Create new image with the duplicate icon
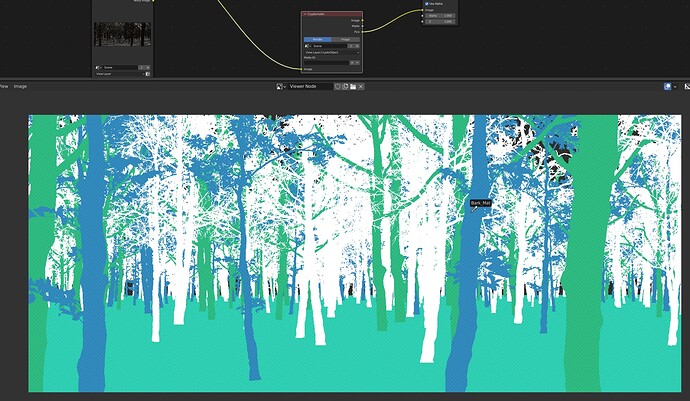690x401 pixels. click(x=345, y=86)
